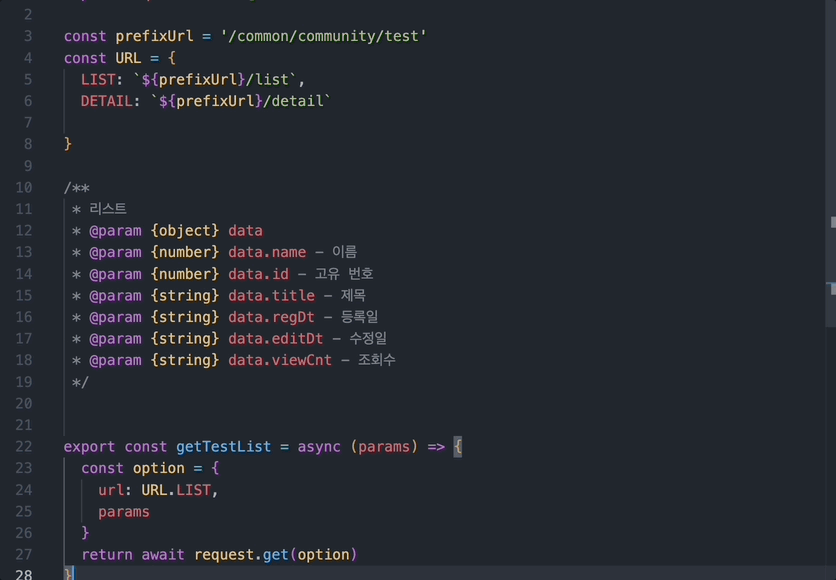
Task: Click the 리스트 comment text
Action: [108, 209]
